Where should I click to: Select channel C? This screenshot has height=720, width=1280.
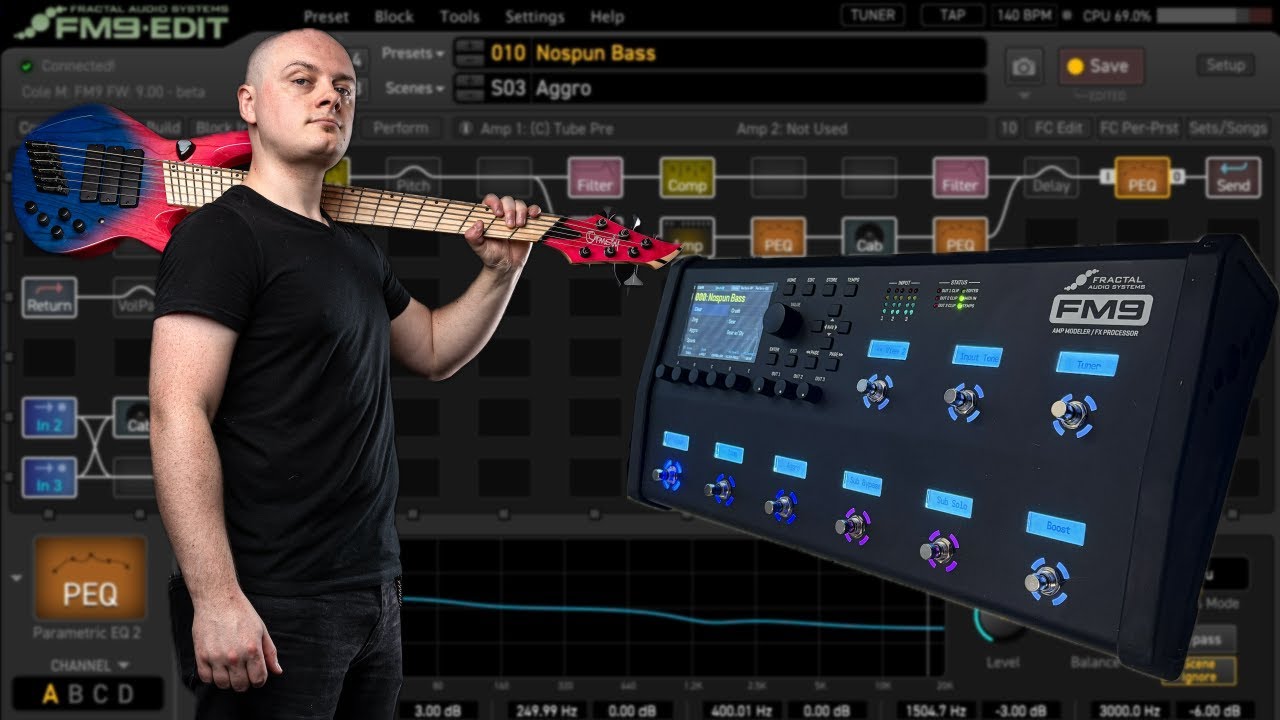100,694
